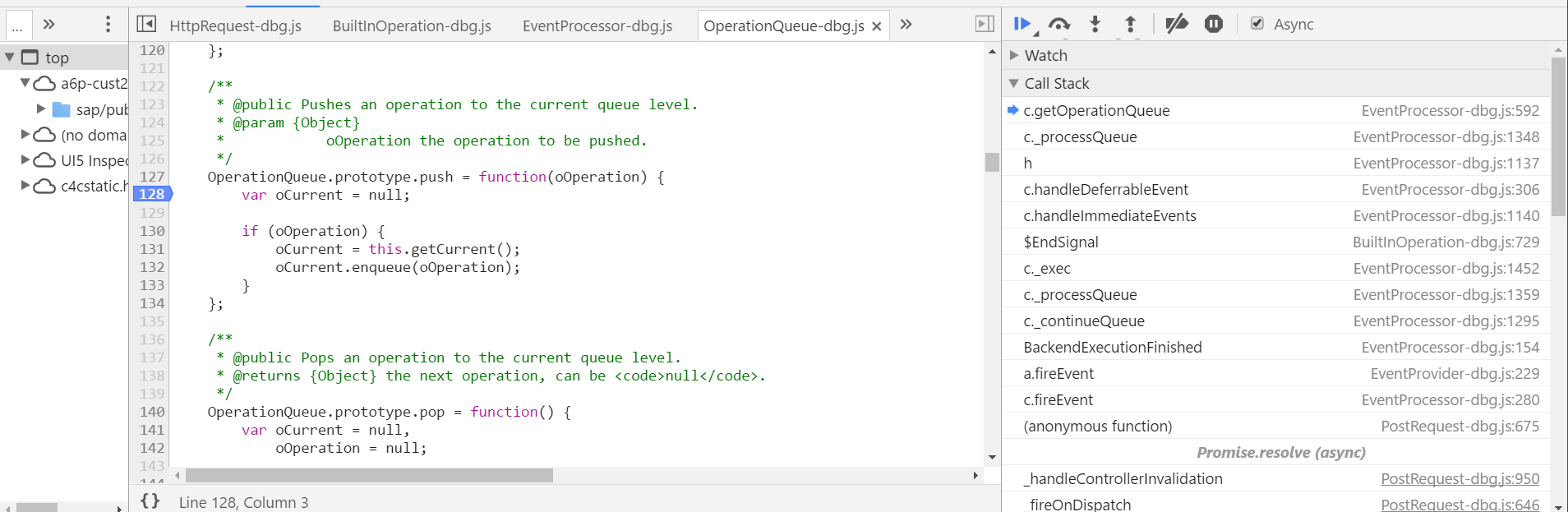Click code editor horizontal scrollbar thumb
This screenshot has height=512, width=1568.
(369, 475)
